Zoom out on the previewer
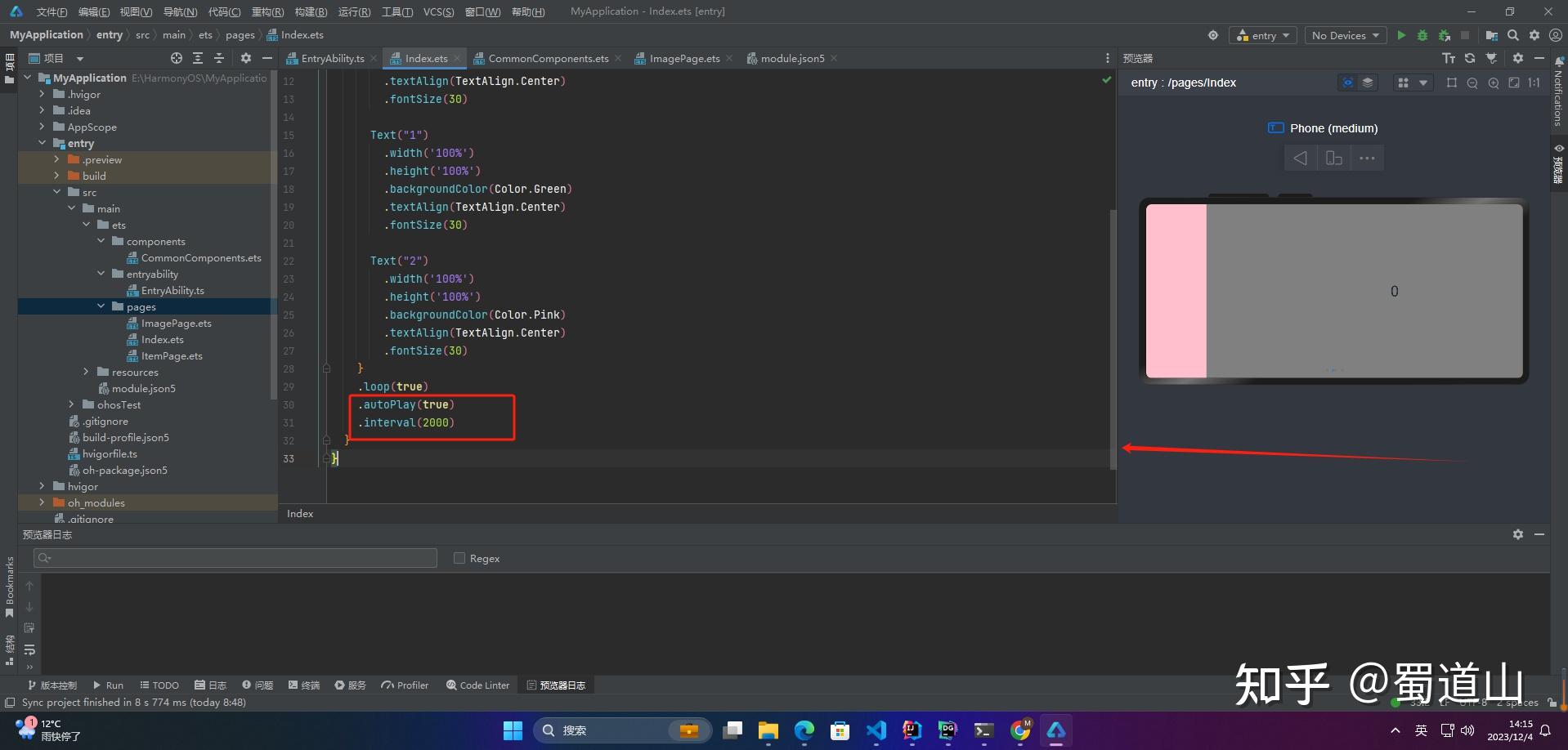This screenshot has width=1568, height=750. point(1472,83)
